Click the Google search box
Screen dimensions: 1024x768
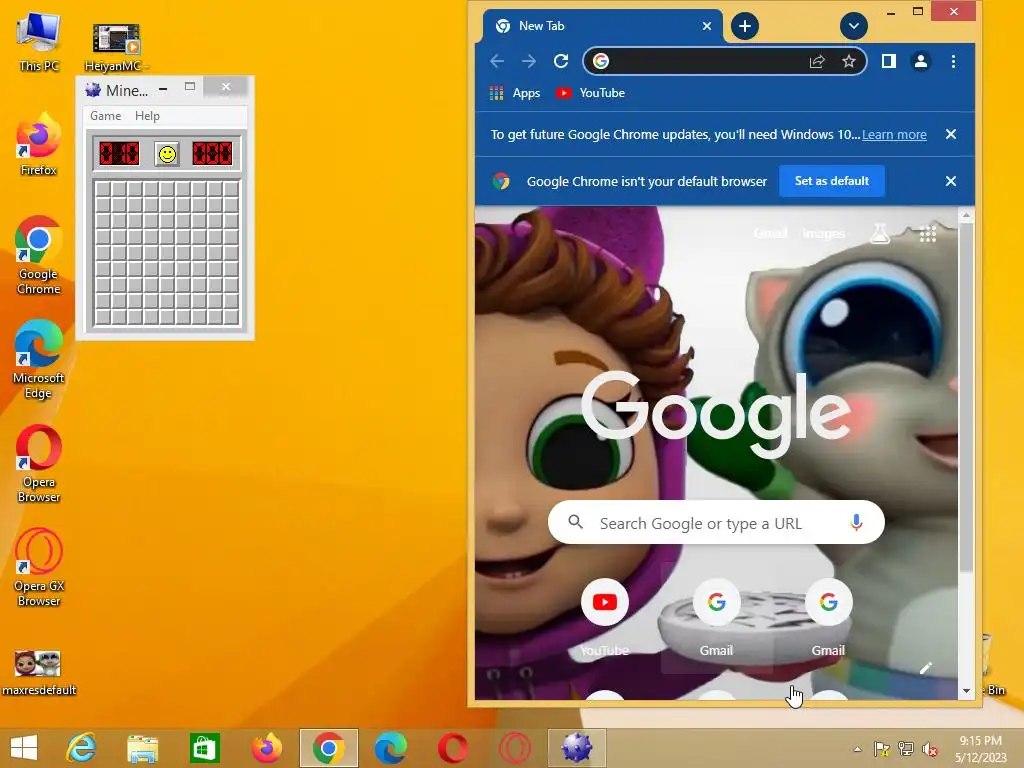pyautogui.click(x=716, y=522)
